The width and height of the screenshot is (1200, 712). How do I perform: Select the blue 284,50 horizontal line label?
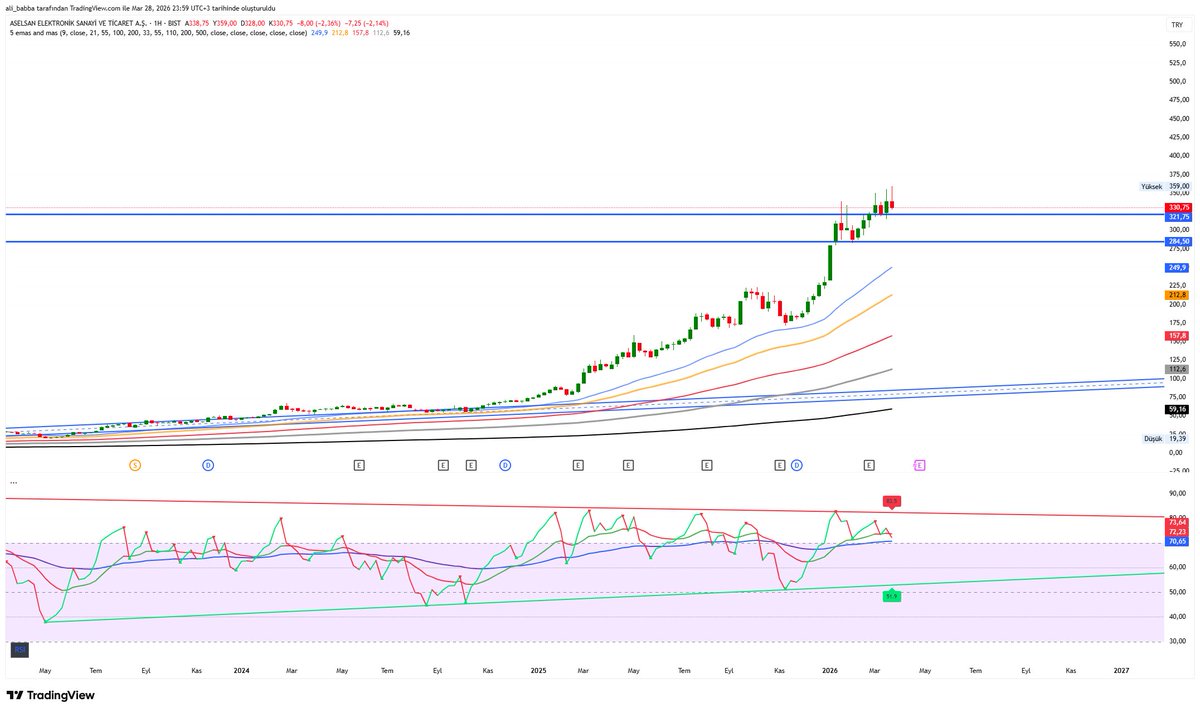[1177, 242]
